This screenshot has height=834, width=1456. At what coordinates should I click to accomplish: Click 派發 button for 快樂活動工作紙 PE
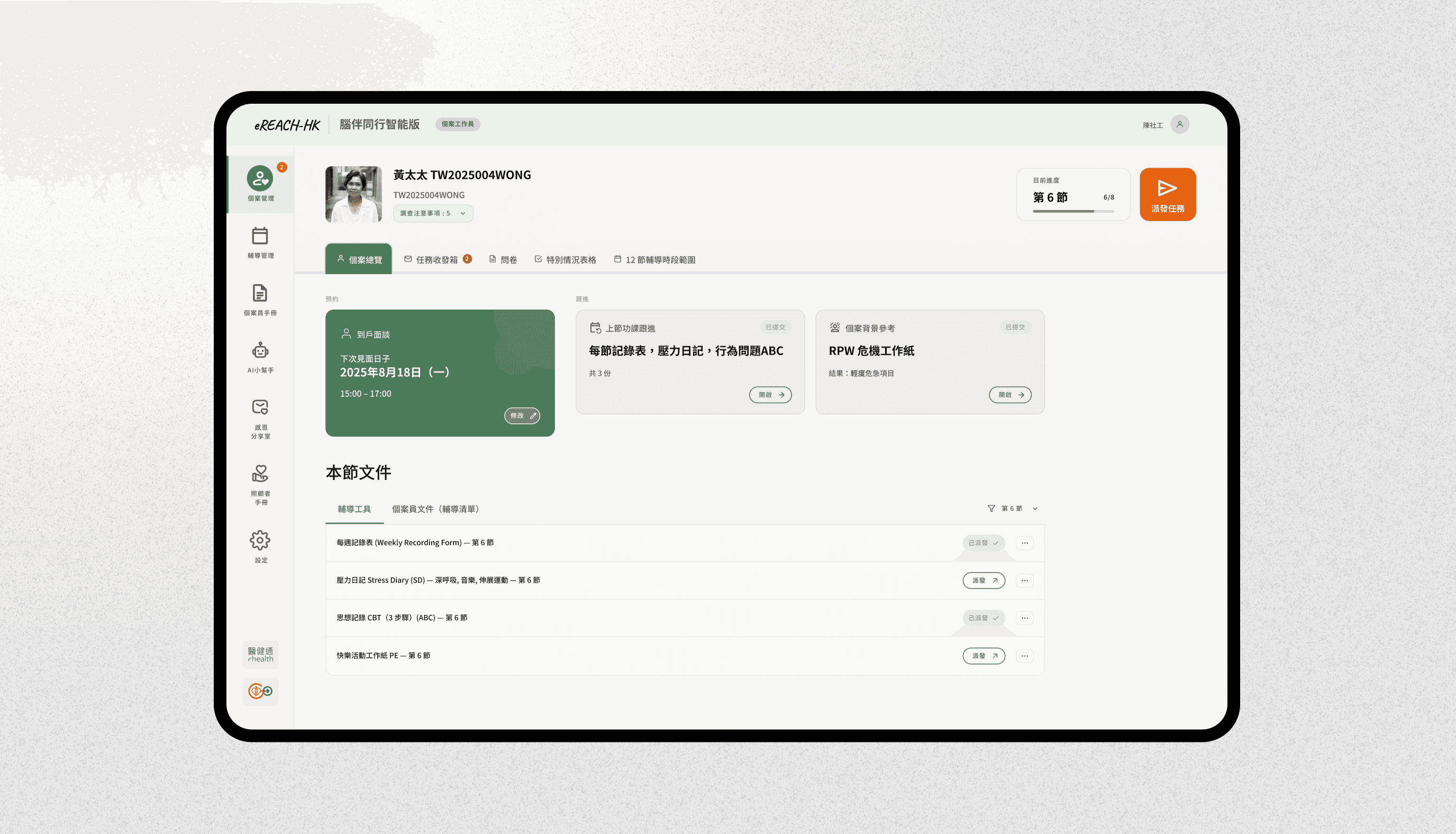click(x=983, y=656)
